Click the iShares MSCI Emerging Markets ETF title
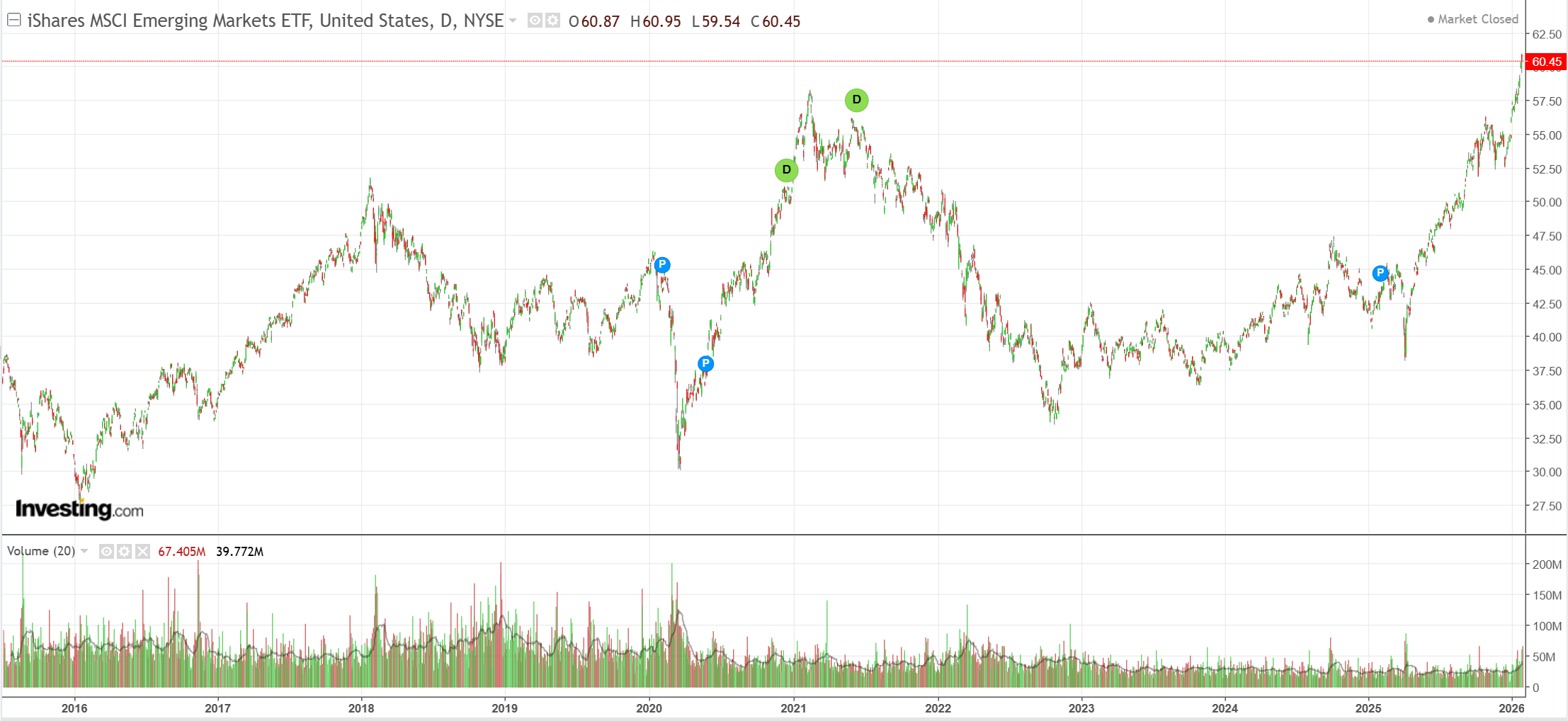Image resolution: width=1568 pixels, height=721 pixels. (266, 21)
